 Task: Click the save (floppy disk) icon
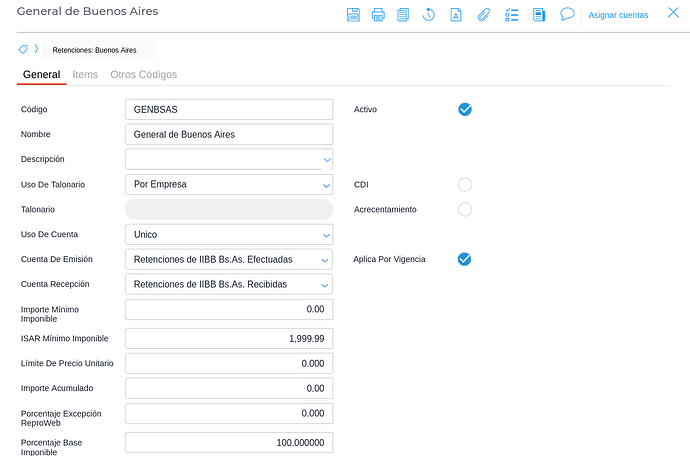[x=353, y=15]
